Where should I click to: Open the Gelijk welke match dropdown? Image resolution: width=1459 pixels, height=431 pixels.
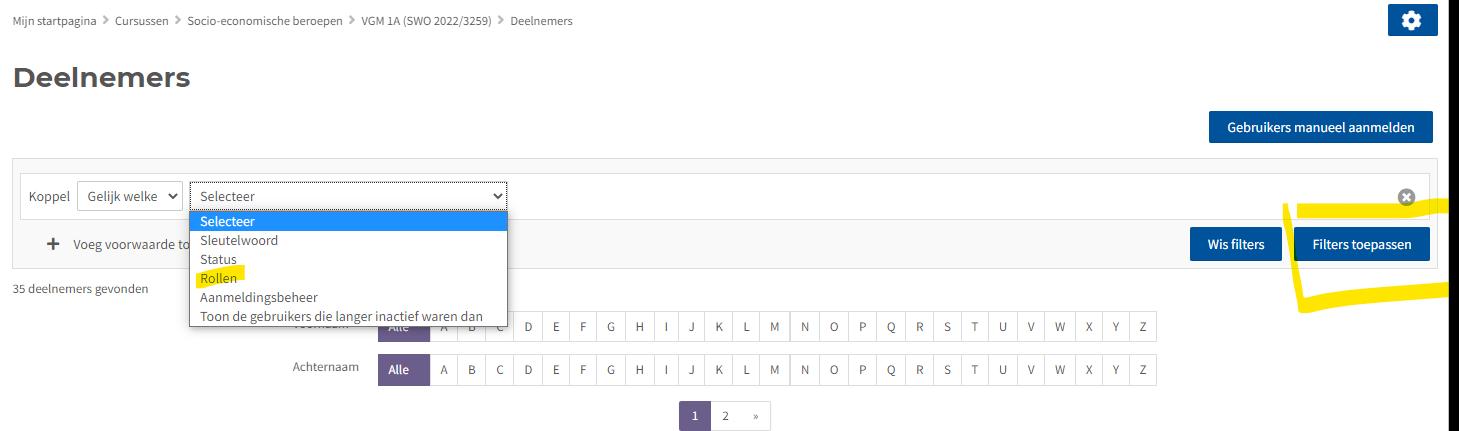click(x=130, y=196)
